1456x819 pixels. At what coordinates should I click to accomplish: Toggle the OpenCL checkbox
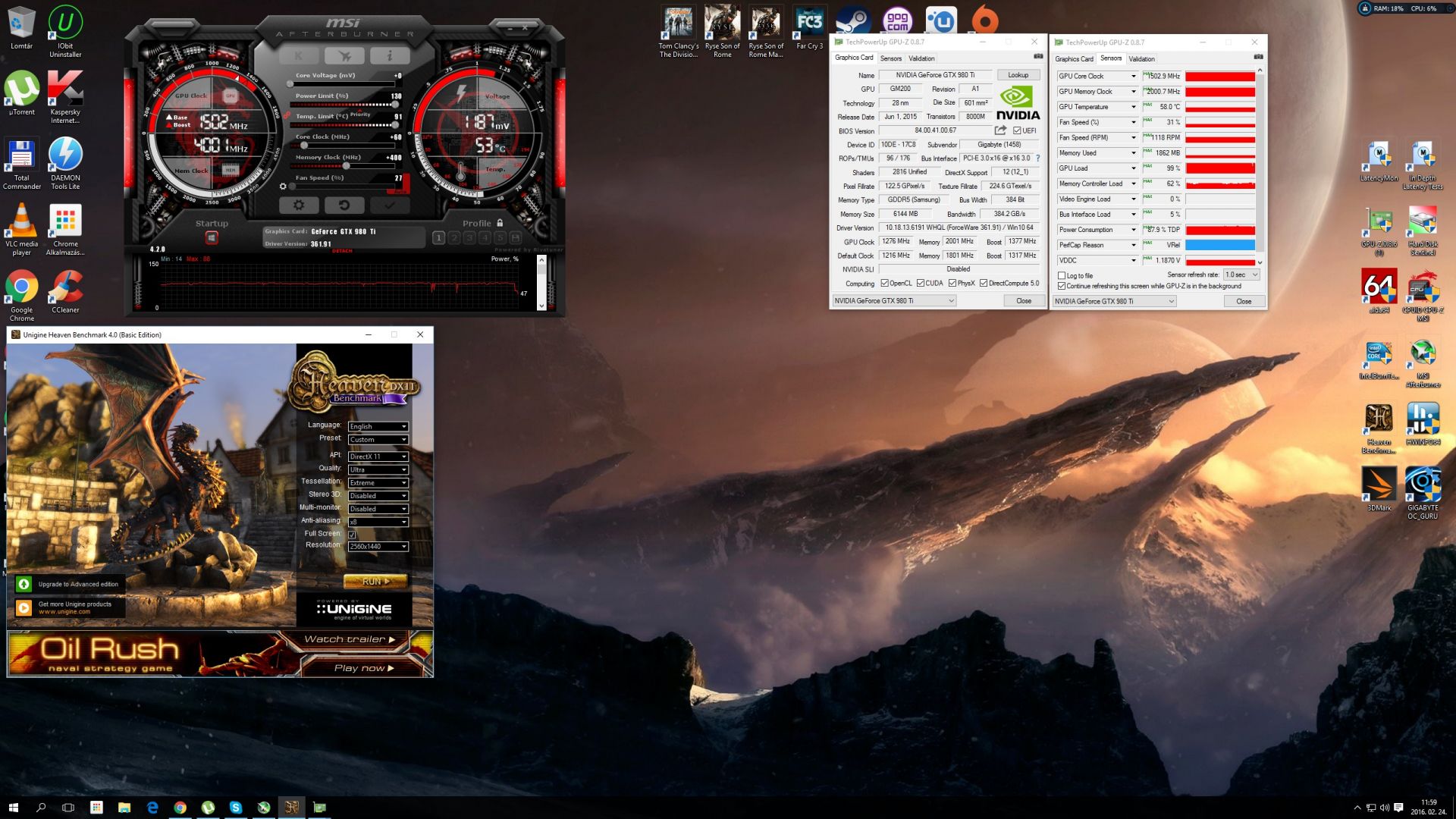[884, 284]
